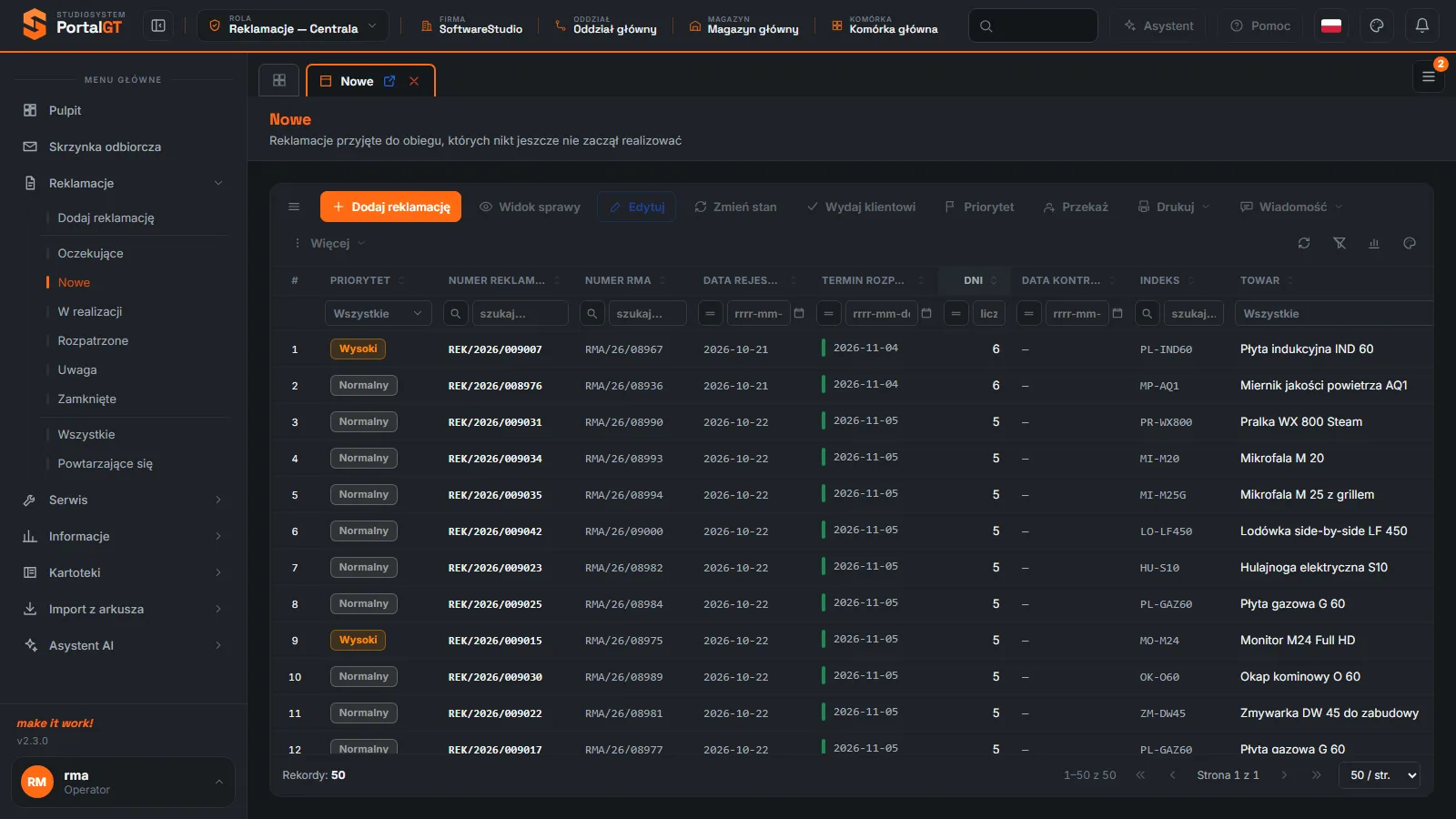Open Nowe tab in new window icon
The height and width of the screenshot is (819, 1456).
point(389,81)
